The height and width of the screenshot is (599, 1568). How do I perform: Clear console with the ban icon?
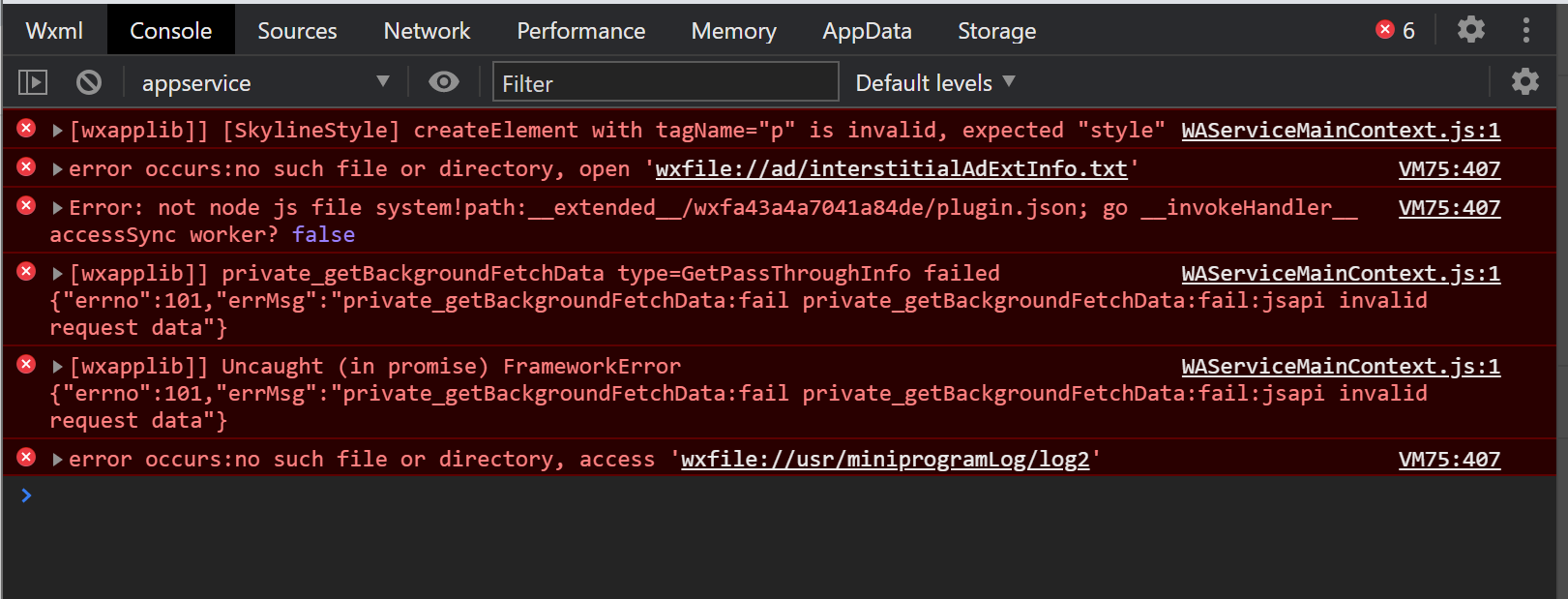[x=89, y=82]
